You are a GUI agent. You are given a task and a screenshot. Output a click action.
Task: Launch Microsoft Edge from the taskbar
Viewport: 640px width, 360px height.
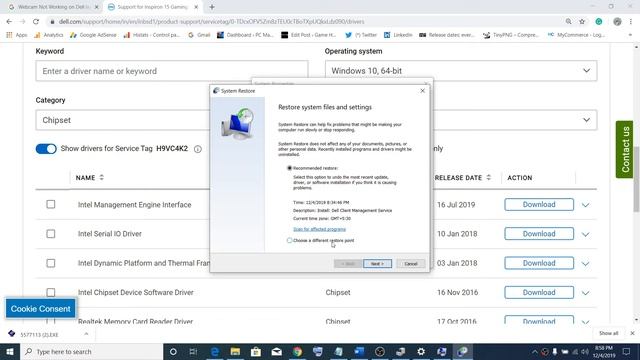214,351
